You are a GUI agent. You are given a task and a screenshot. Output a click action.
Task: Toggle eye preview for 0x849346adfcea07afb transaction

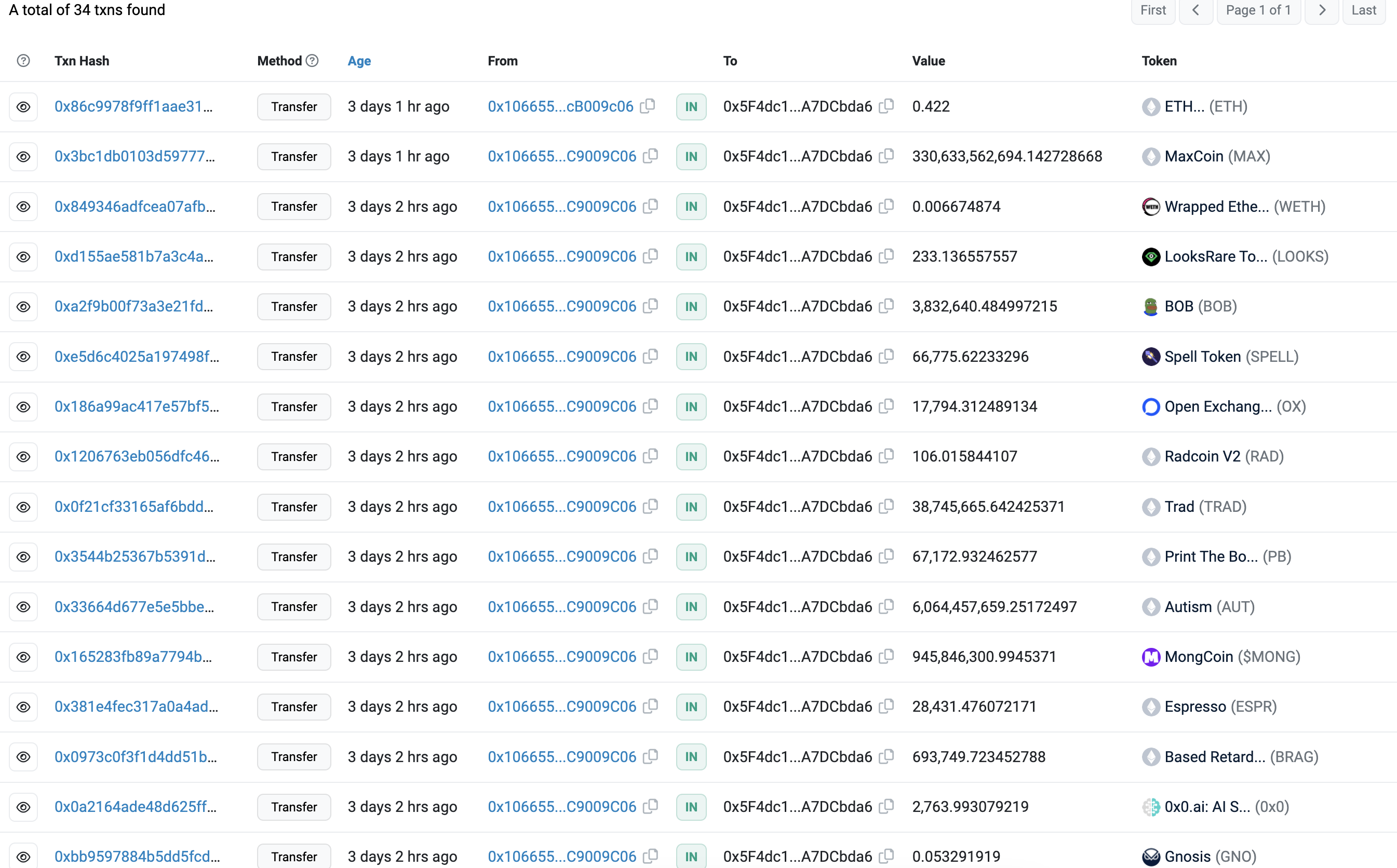point(23,207)
